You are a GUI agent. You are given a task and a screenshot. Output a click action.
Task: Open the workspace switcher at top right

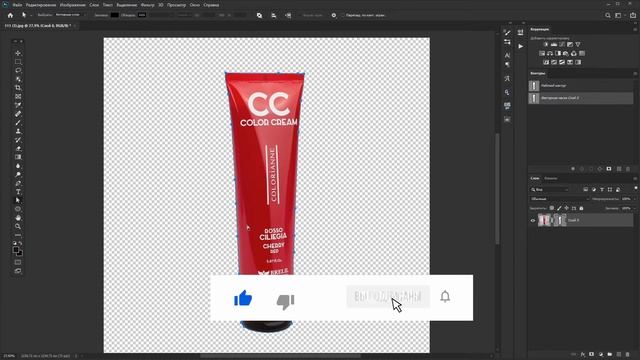(x=618, y=15)
